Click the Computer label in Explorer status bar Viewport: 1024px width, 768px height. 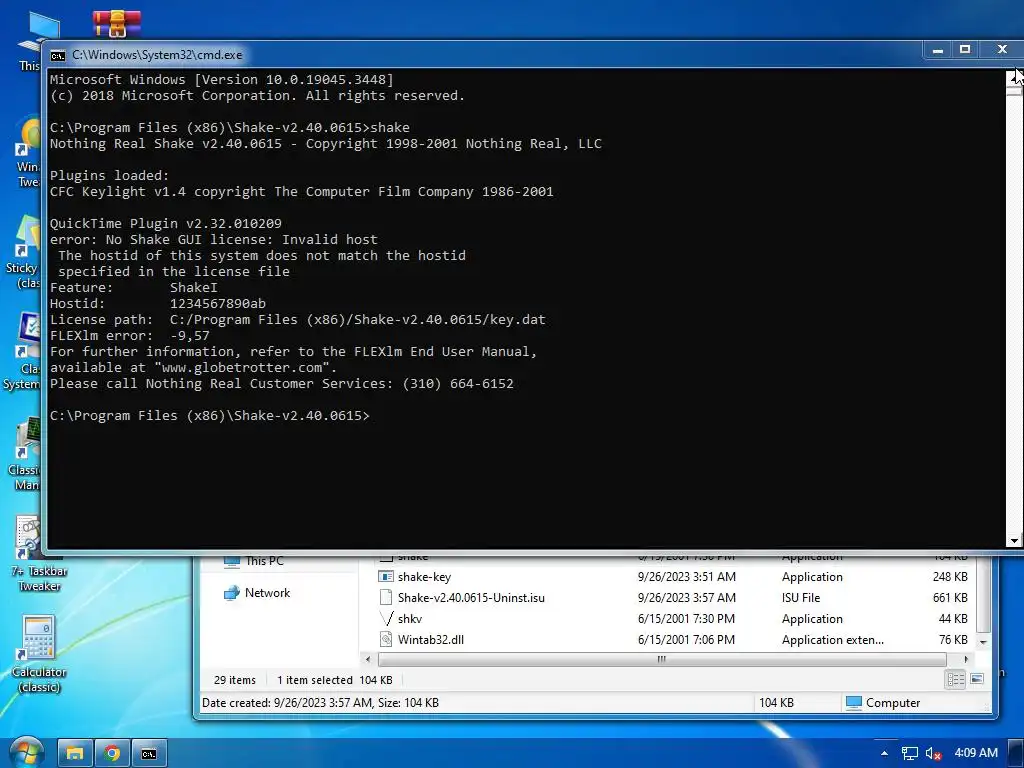892,703
